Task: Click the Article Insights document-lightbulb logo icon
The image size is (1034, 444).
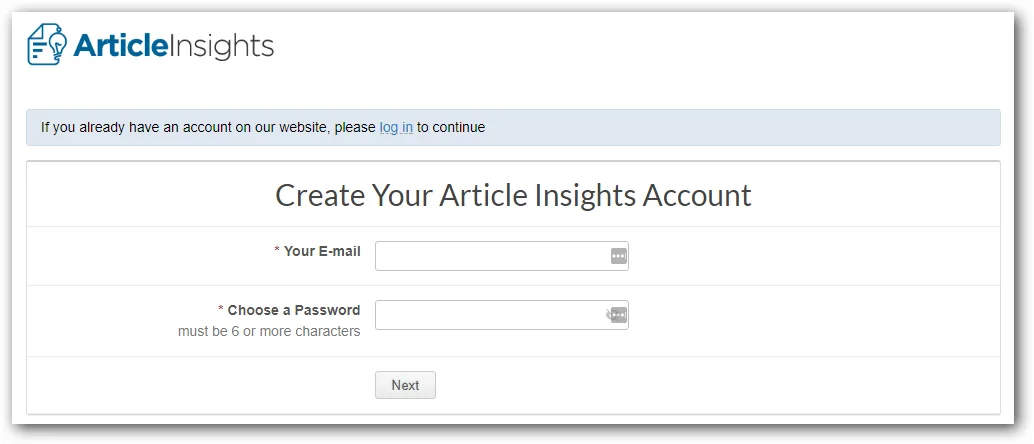Action: pos(47,44)
